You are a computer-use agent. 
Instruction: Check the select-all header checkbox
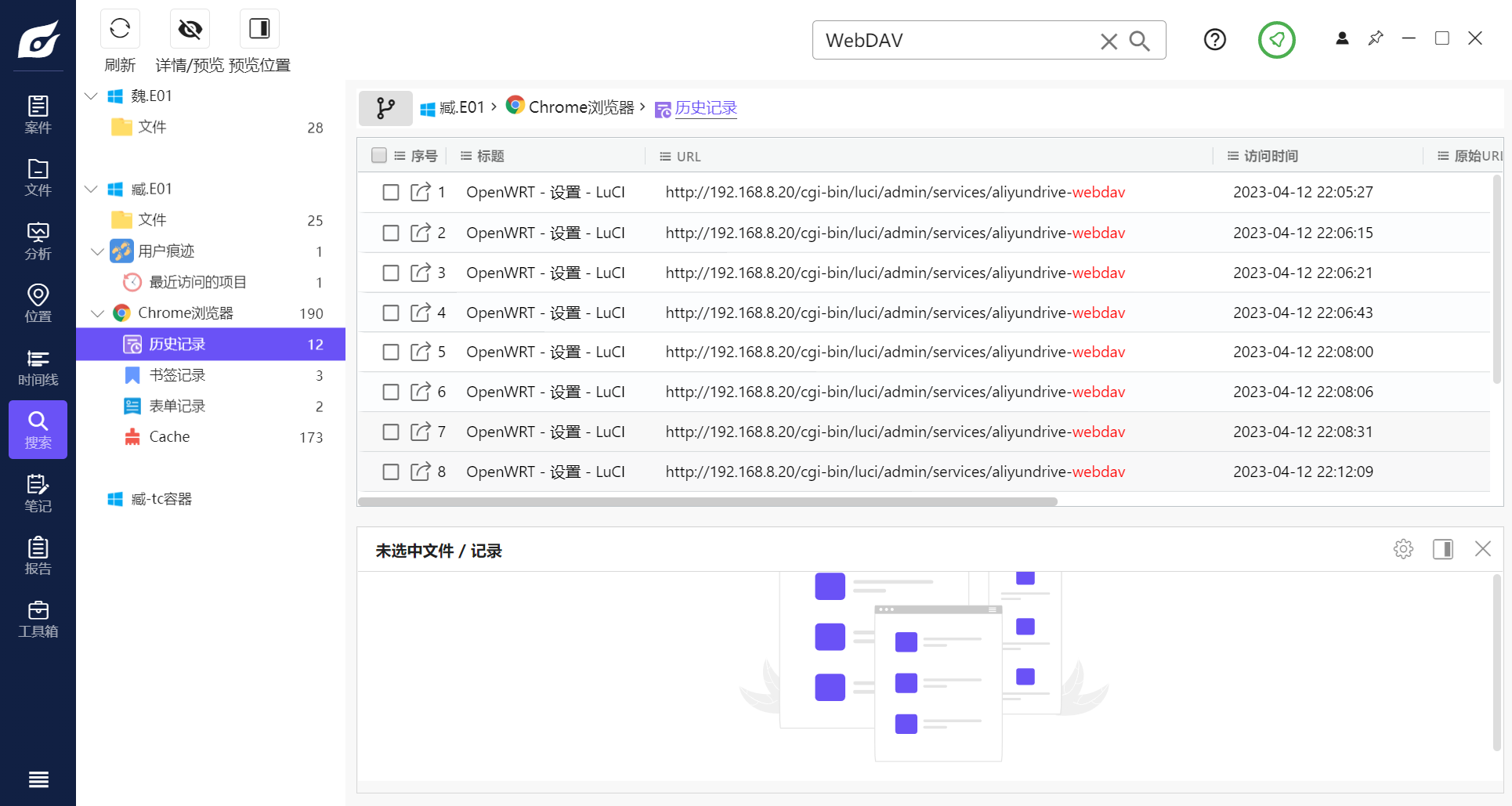[379, 155]
